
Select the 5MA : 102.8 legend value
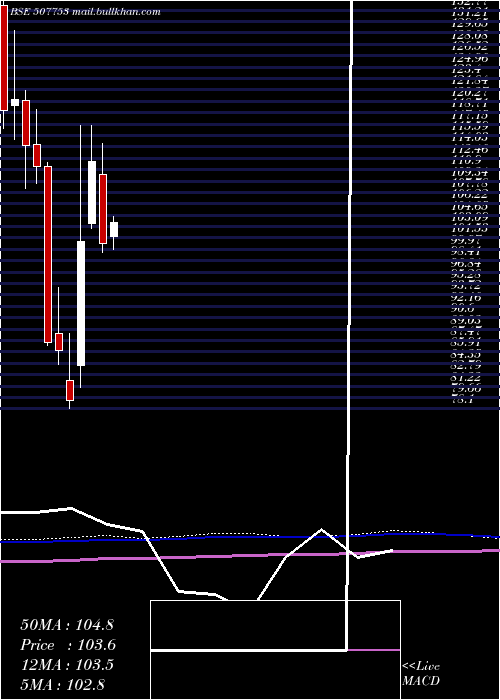tap(63, 684)
